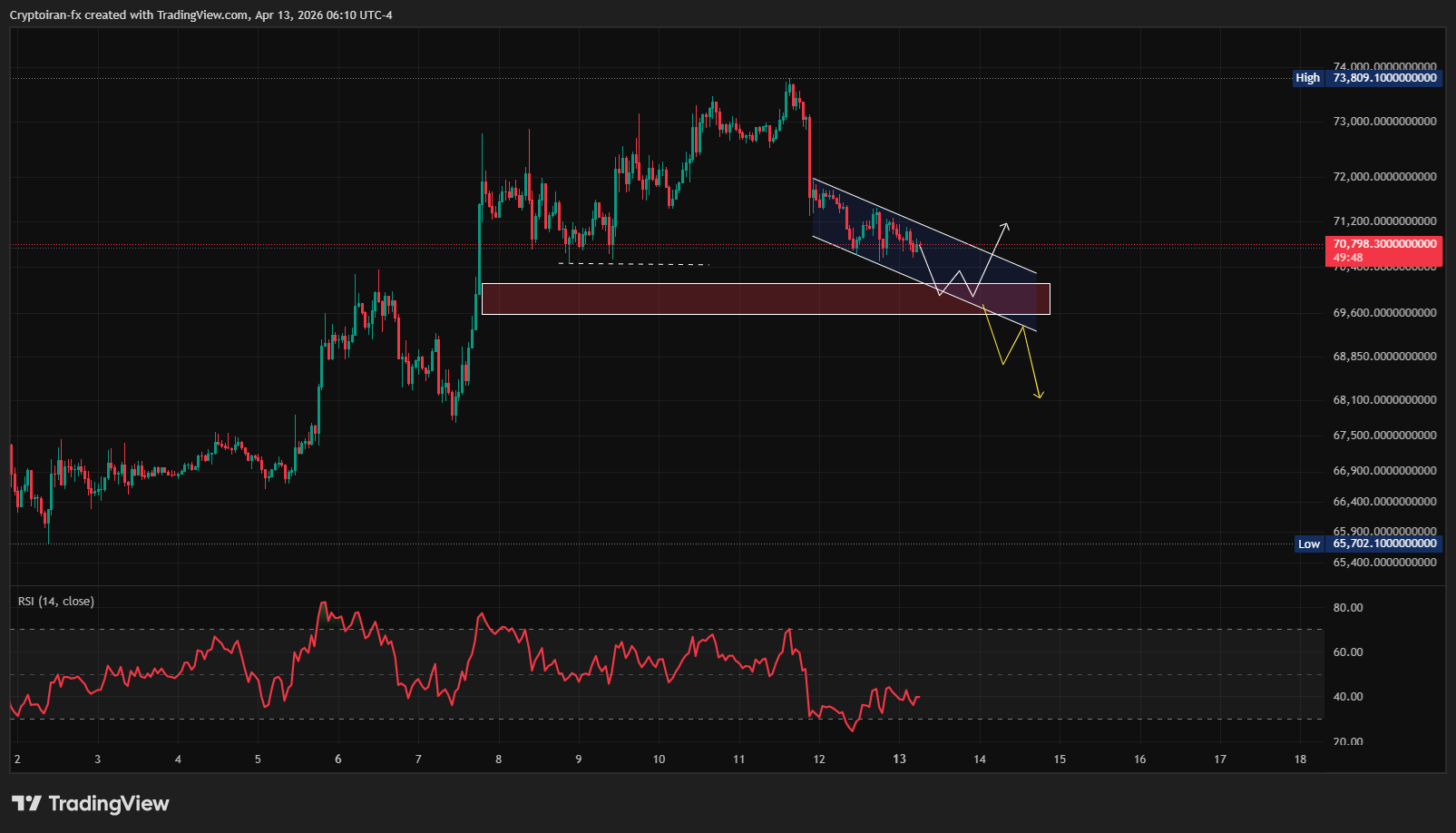Click the yellow downward arrow tip
This screenshot has height=833, width=1456.
pos(1040,396)
